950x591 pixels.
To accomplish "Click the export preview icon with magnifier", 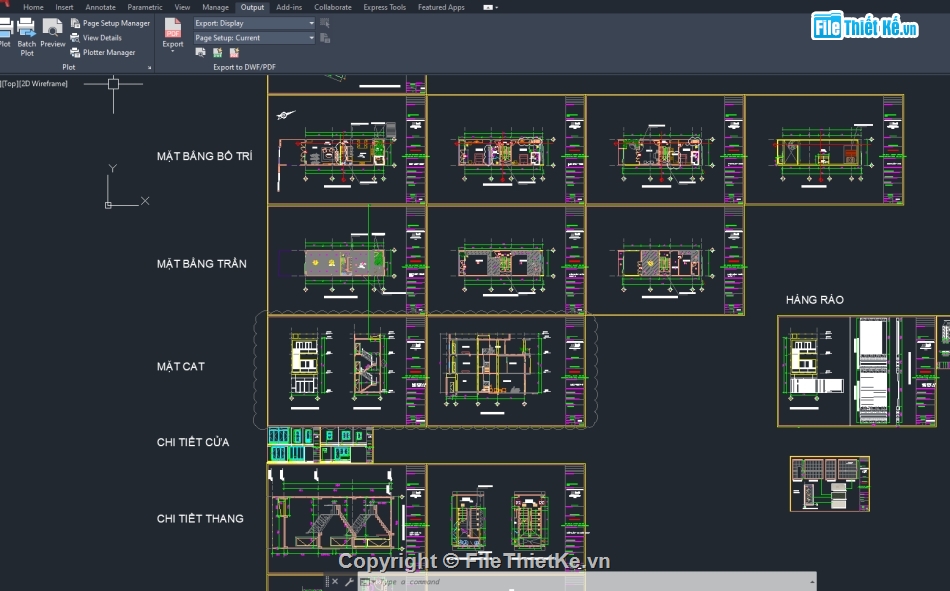I will [x=201, y=53].
